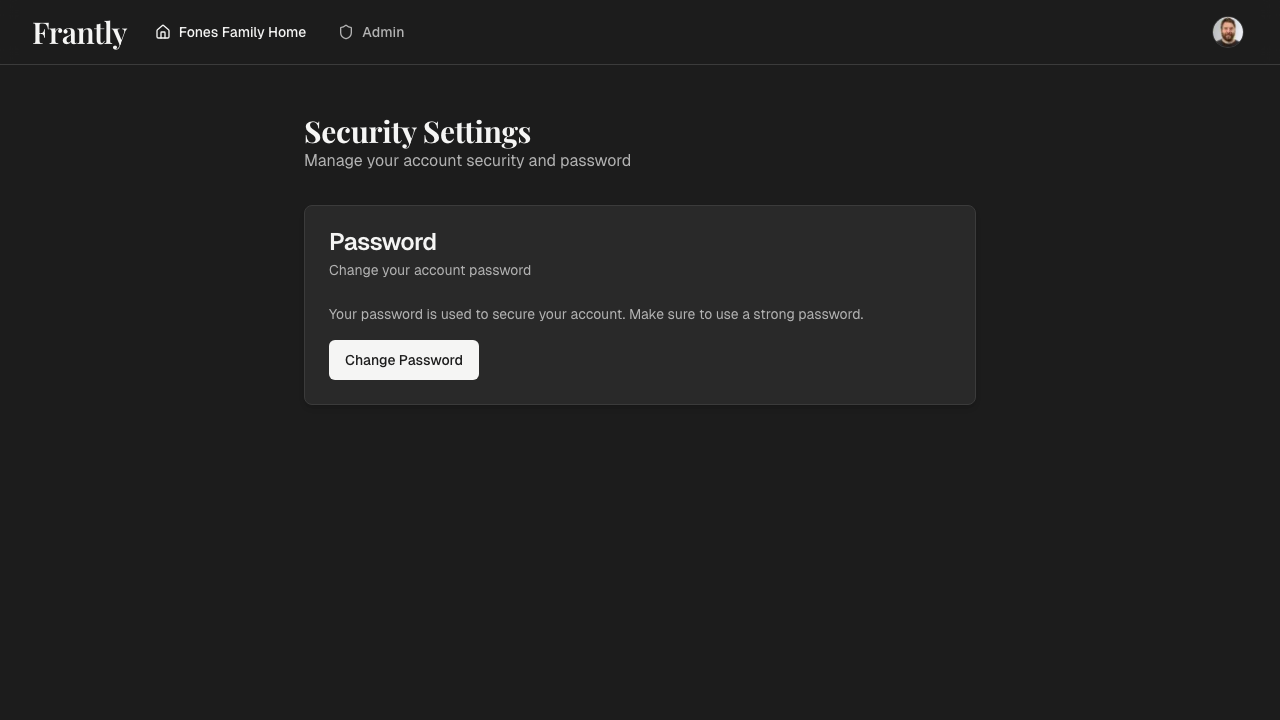The height and width of the screenshot is (720, 1280).
Task: Select the Frantly wordmark to go home
Action: coord(79,32)
